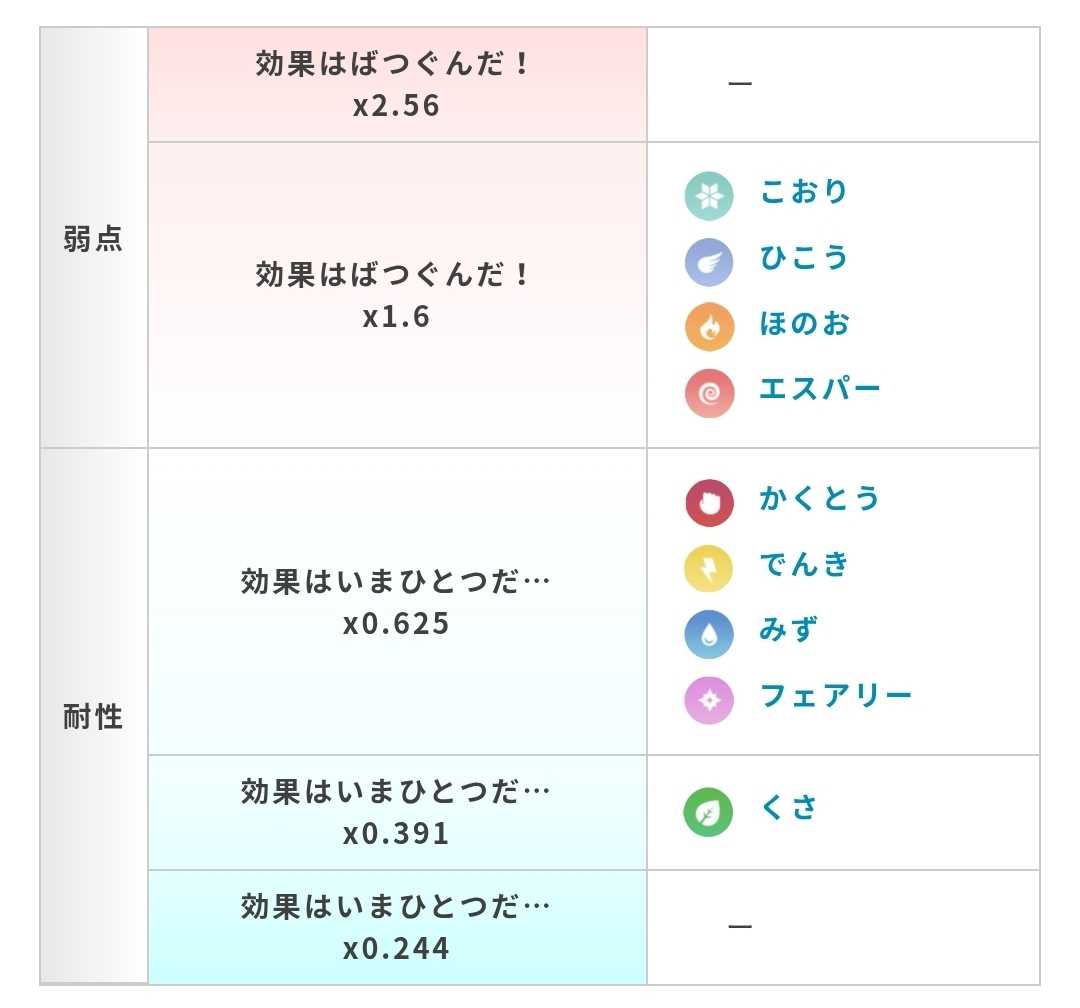
Task: Click the でんき electric type icon
Action: [x=709, y=568]
